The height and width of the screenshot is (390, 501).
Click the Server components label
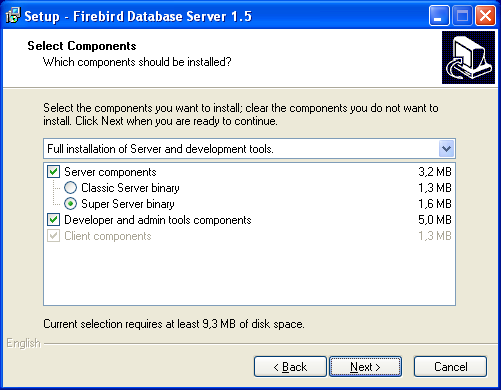(x=110, y=172)
